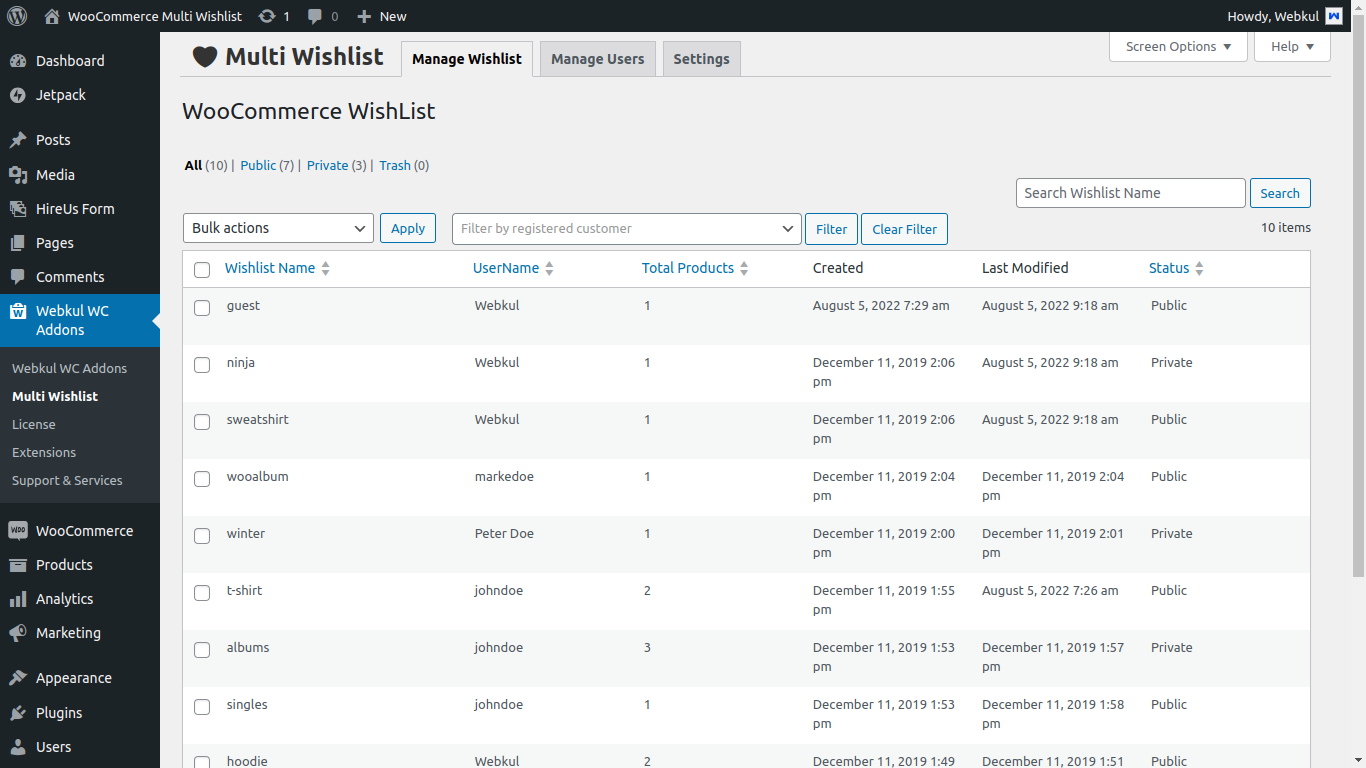Image resolution: width=1366 pixels, height=768 pixels.
Task: Expand the Screen Options panel
Action: (1178, 47)
